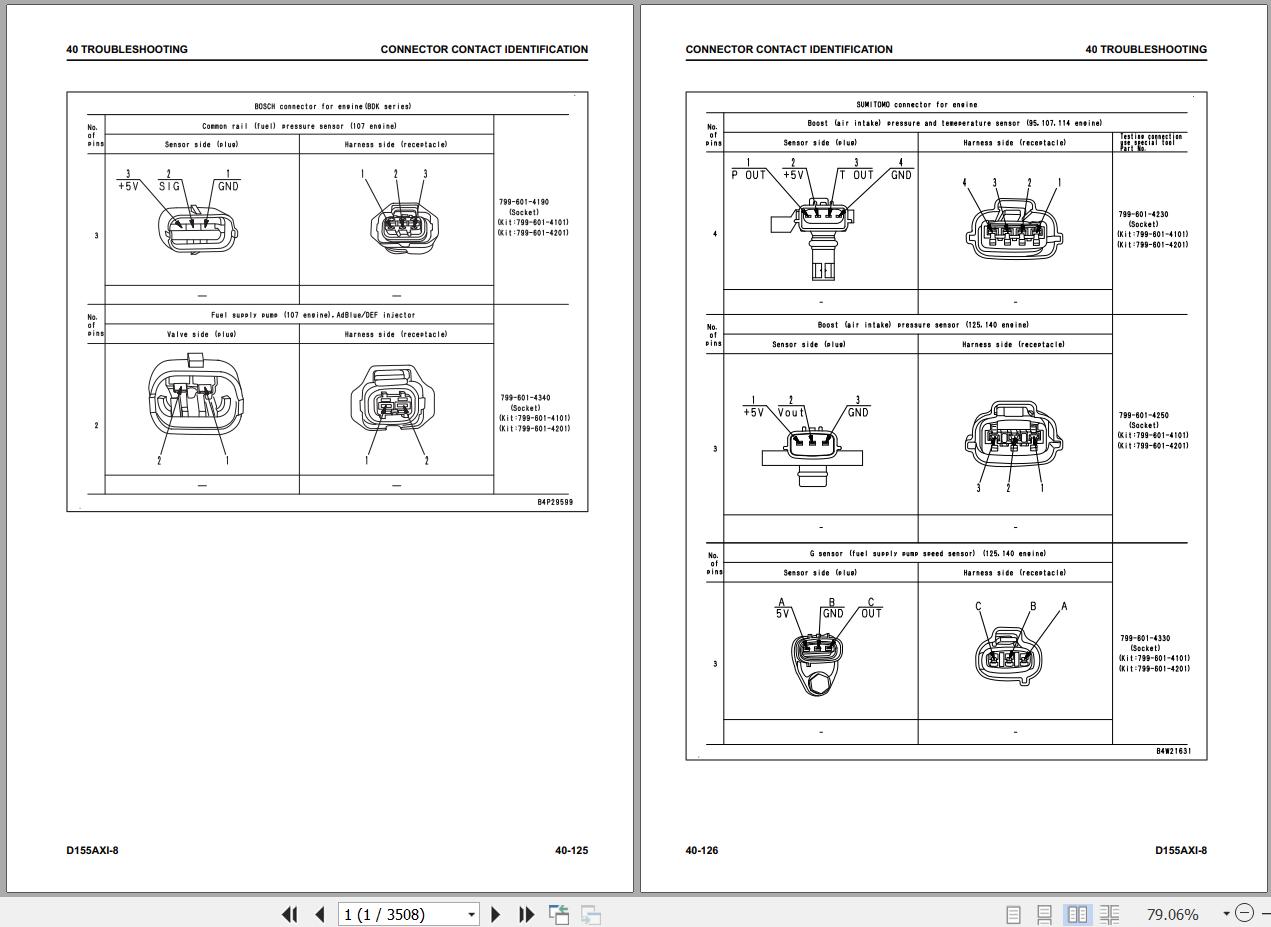Advance to the next page
This screenshot has width=1271, height=927.
496,914
